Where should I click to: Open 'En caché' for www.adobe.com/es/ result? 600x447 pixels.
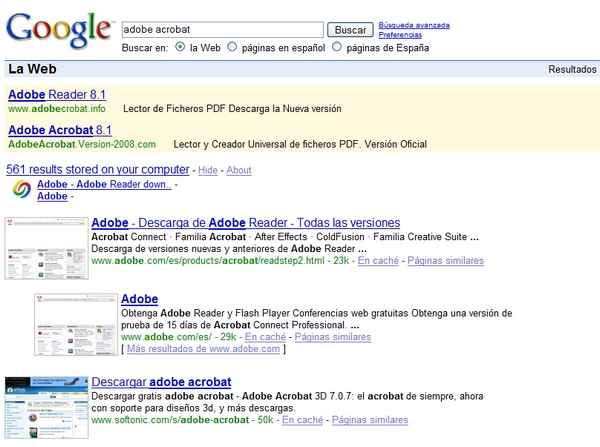click(x=265, y=337)
